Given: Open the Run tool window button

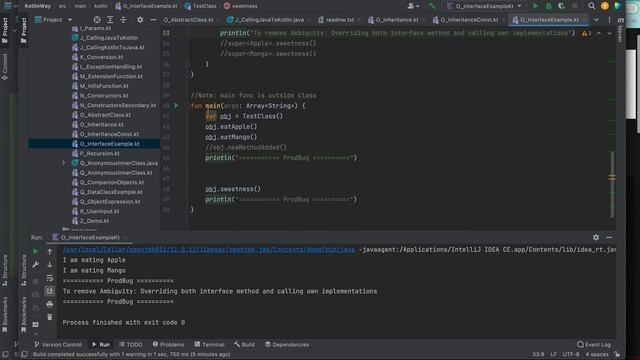Looking at the screenshot, I should pyautogui.click(x=101, y=344).
